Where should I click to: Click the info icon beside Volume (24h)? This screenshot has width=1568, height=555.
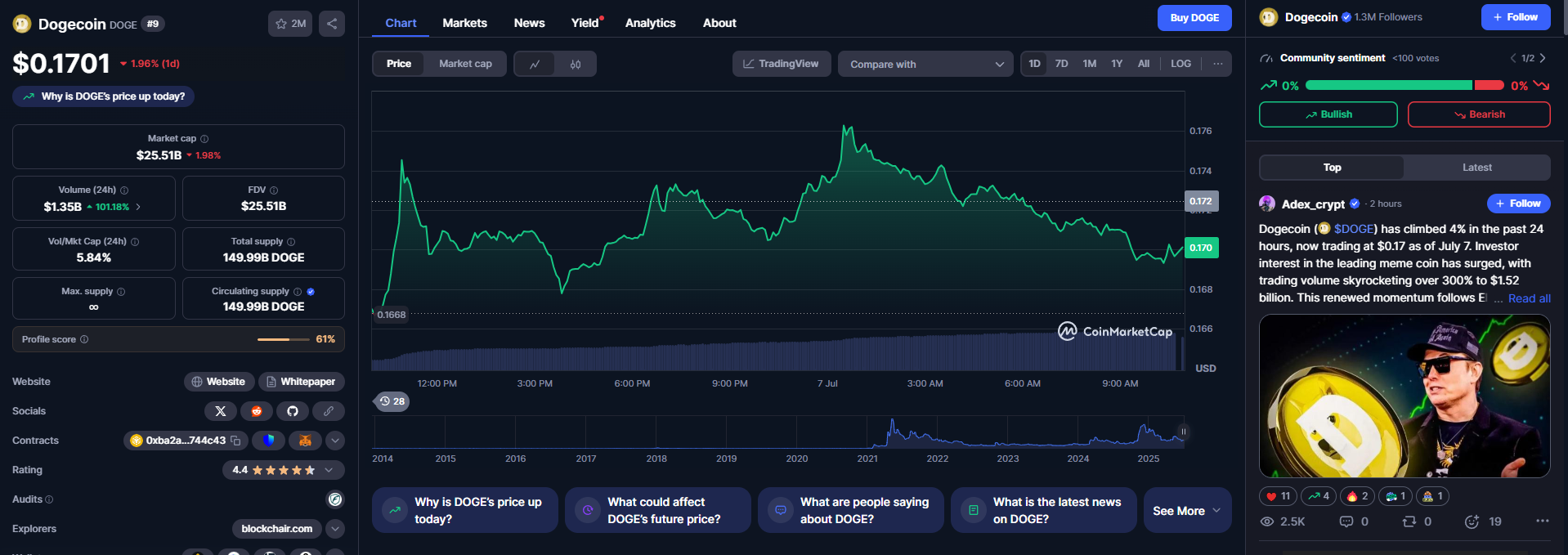tap(124, 190)
